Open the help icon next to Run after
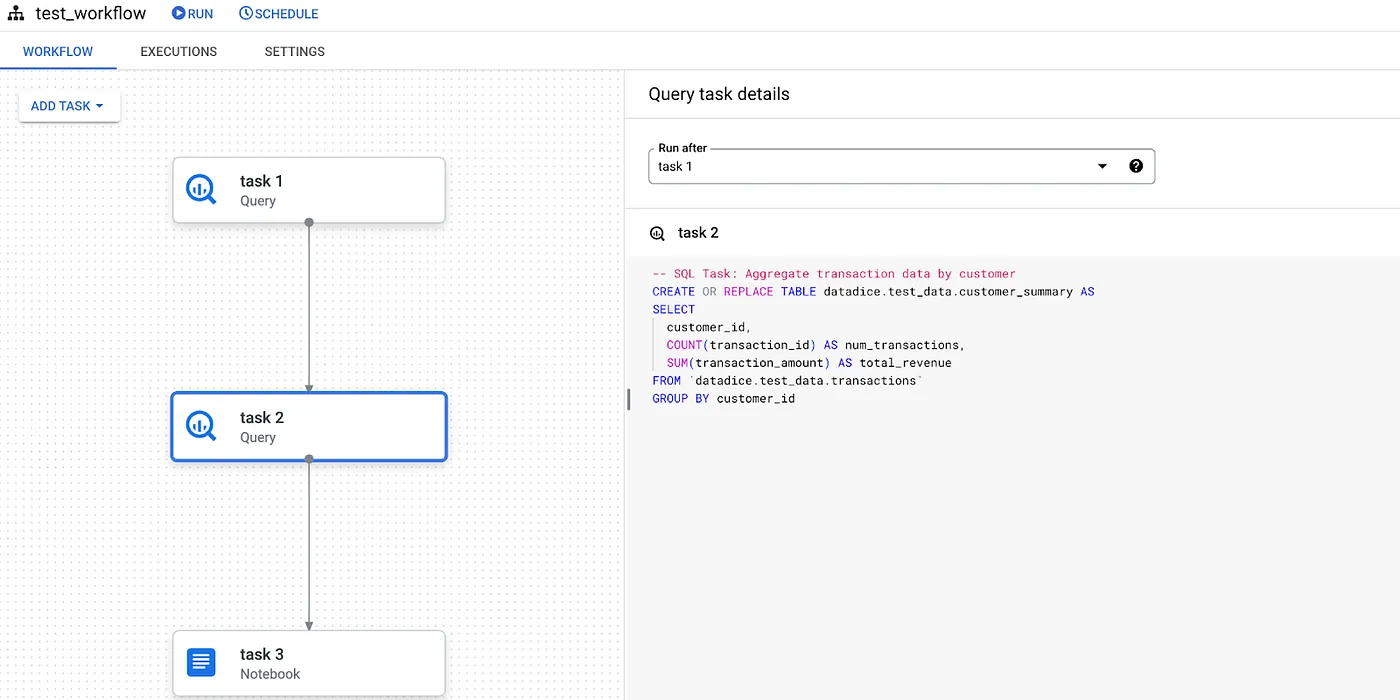1400x700 pixels. tap(1136, 166)
